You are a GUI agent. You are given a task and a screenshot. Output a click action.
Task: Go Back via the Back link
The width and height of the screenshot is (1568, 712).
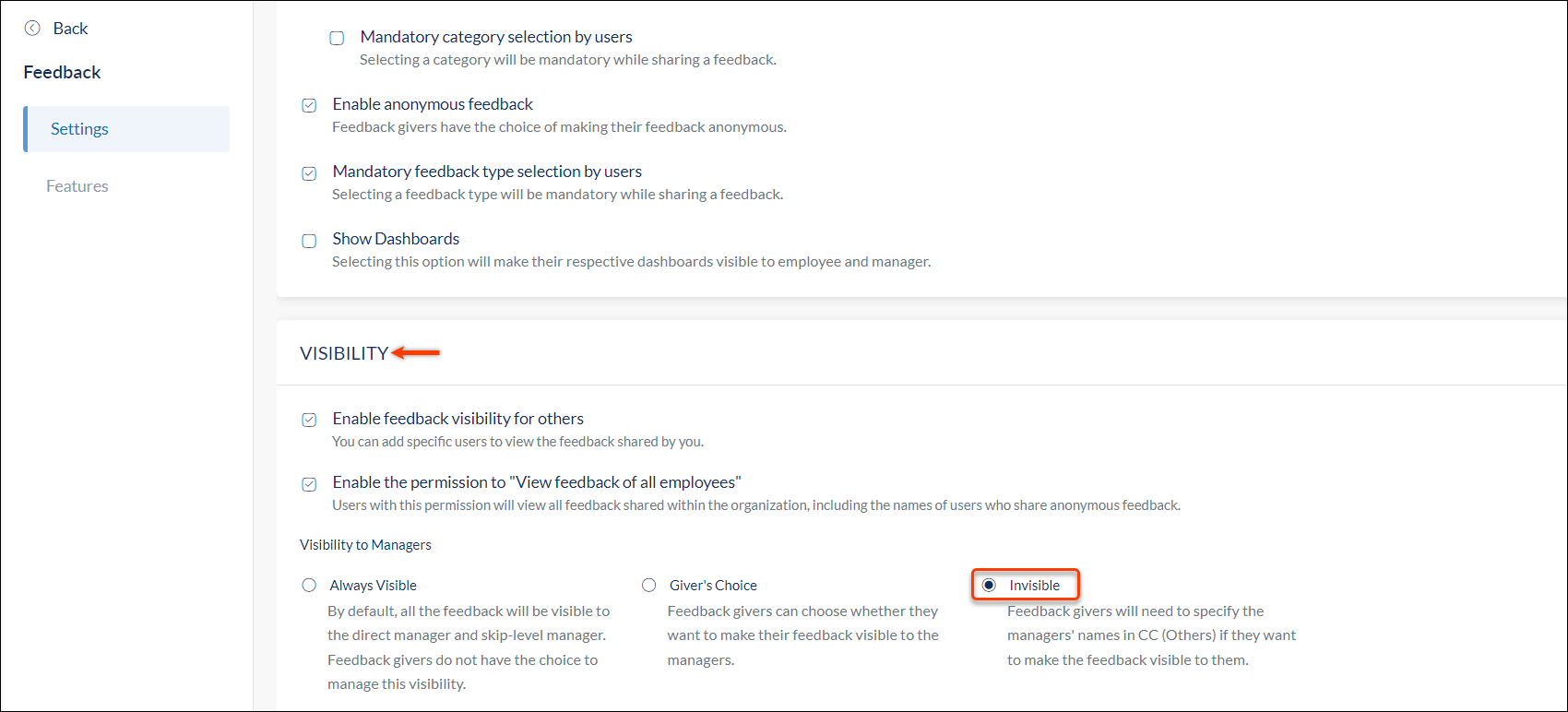[x=70, y=29]
